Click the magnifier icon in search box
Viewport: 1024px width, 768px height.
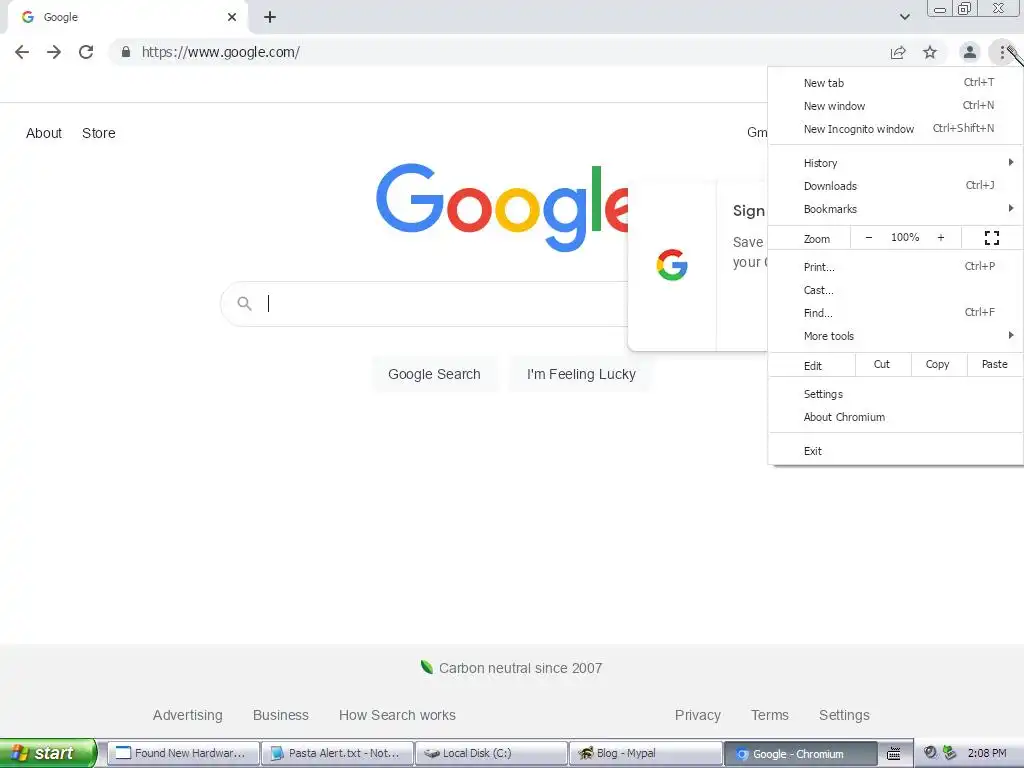coord(244,304)
